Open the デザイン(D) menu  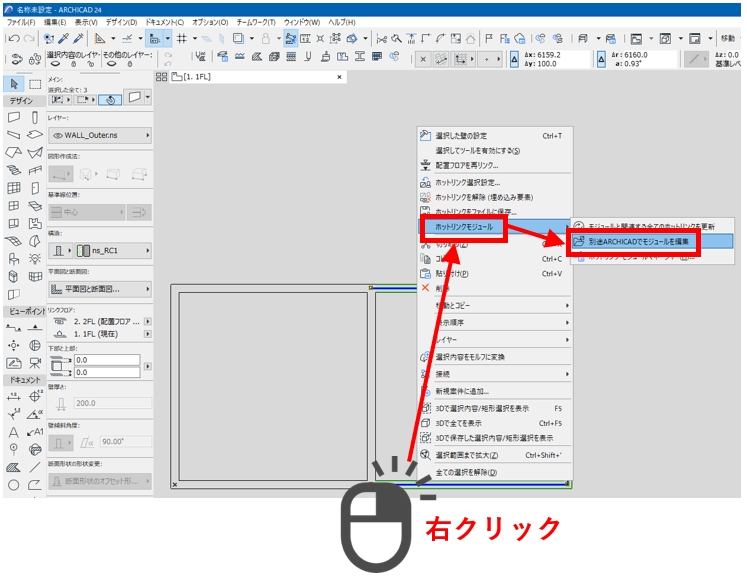pyautogui.click(x=121, y=22)
